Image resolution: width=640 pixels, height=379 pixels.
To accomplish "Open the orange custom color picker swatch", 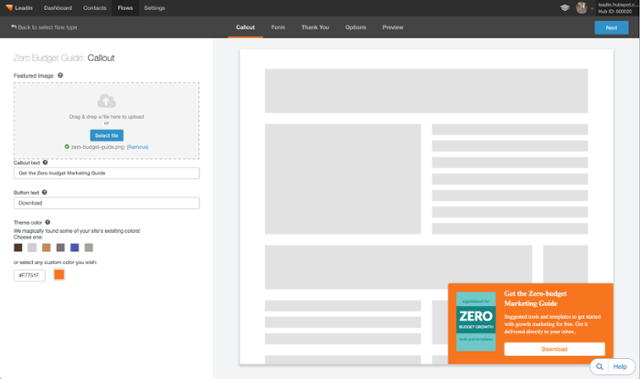I will point(59,275).
